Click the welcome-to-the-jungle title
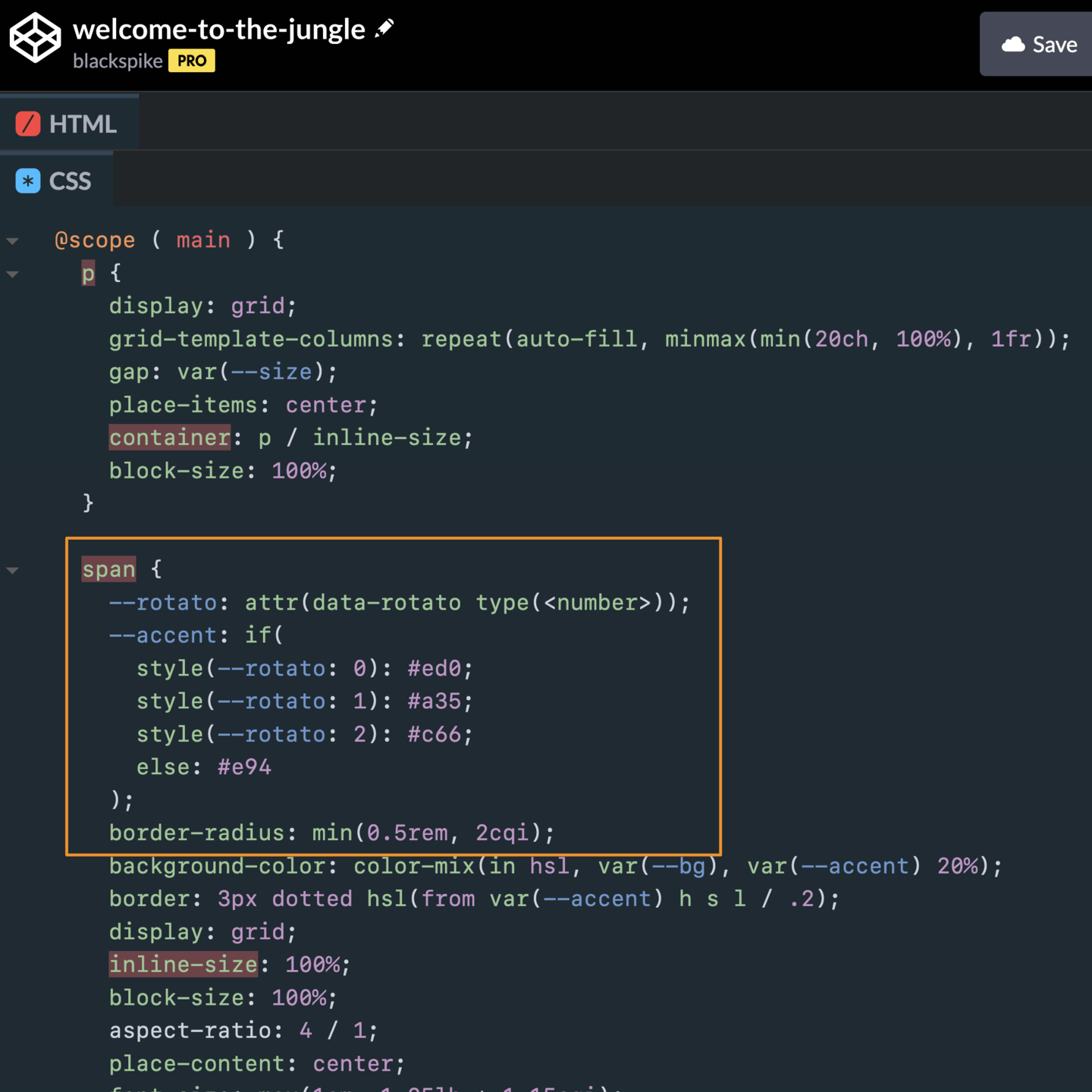 pos(219,30)
